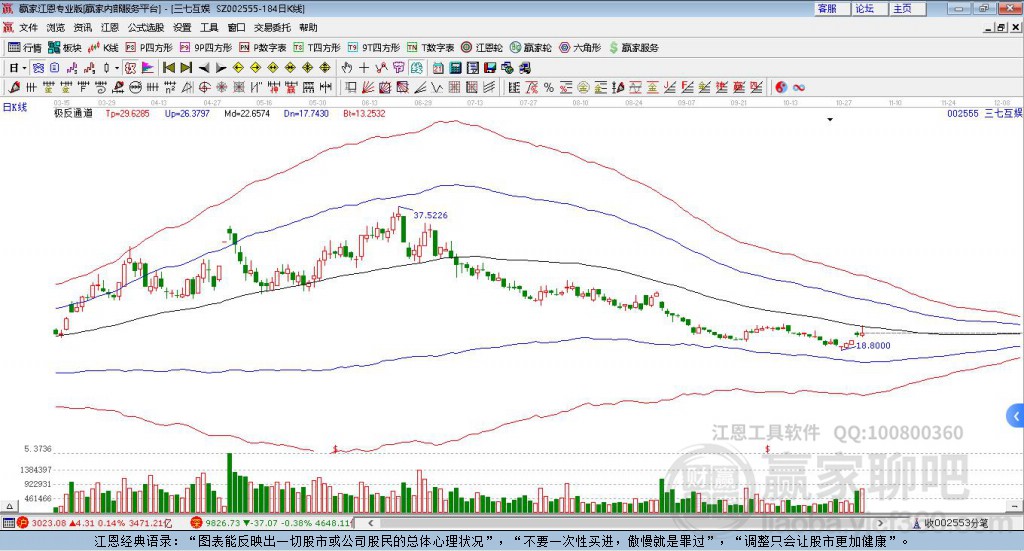The width and height of the screenshot is (1024, 551).
Task: Open blue side panel chevron at right edge
Action: [x=1016, y=415]
